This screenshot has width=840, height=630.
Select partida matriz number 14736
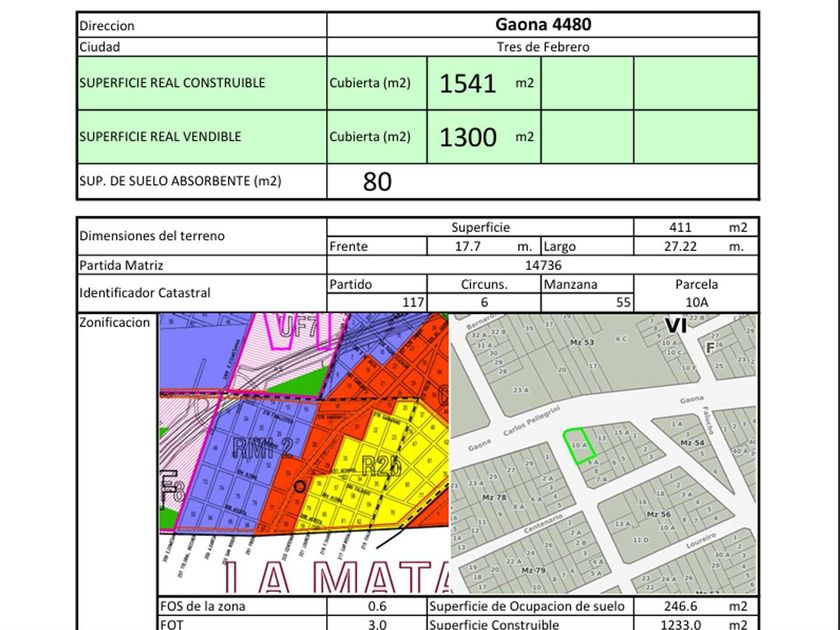(543, 266)
